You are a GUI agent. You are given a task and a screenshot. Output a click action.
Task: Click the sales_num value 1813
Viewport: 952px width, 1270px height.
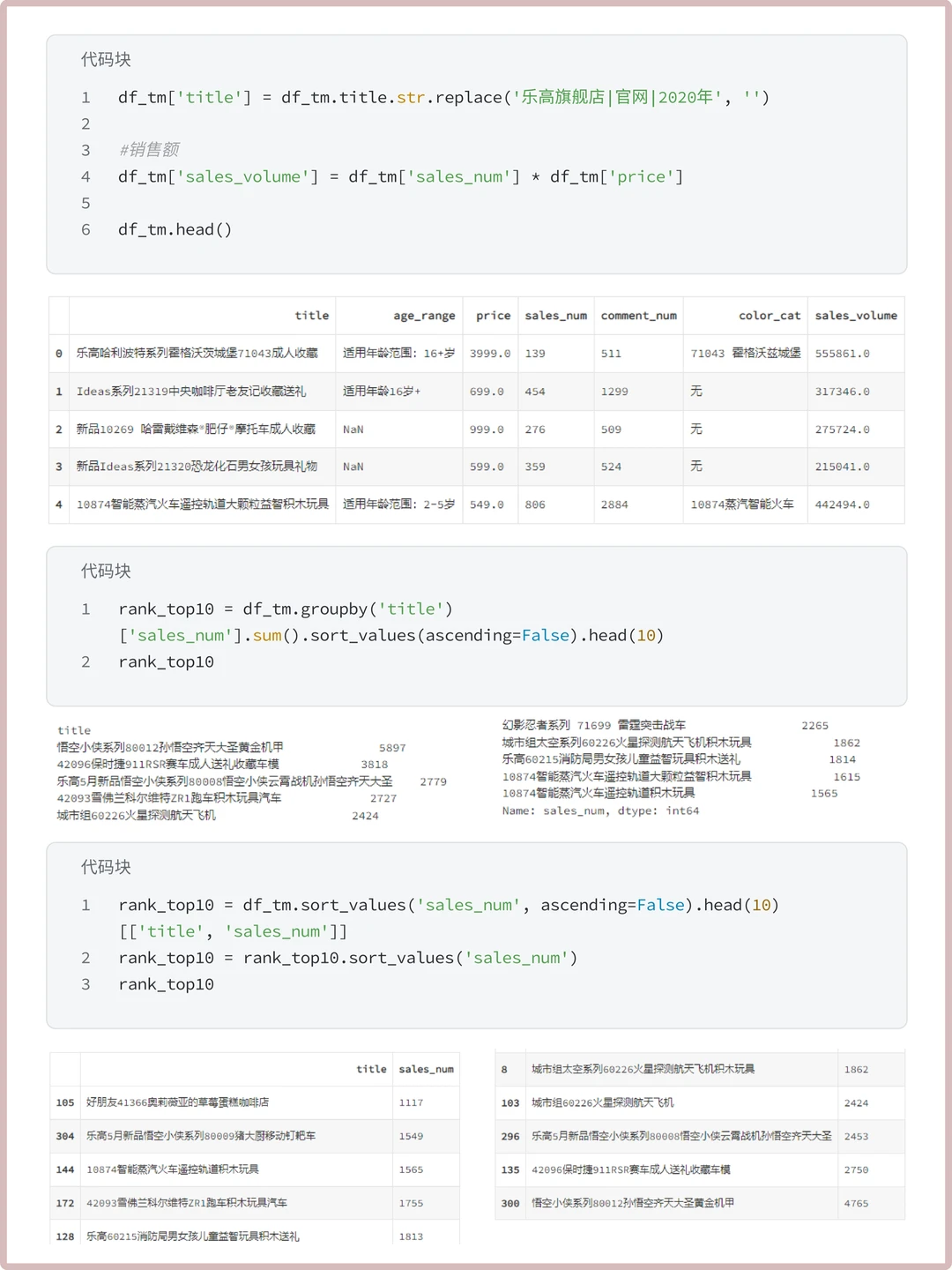click(x=411, y=1236)
